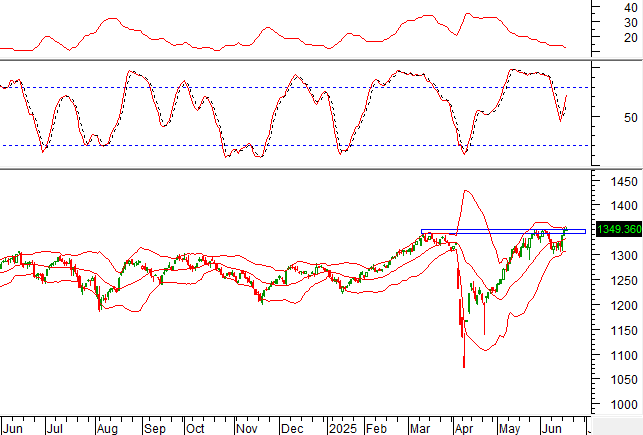Select the 1400 price axis label
643x435 pixels.
coord(624,206)
